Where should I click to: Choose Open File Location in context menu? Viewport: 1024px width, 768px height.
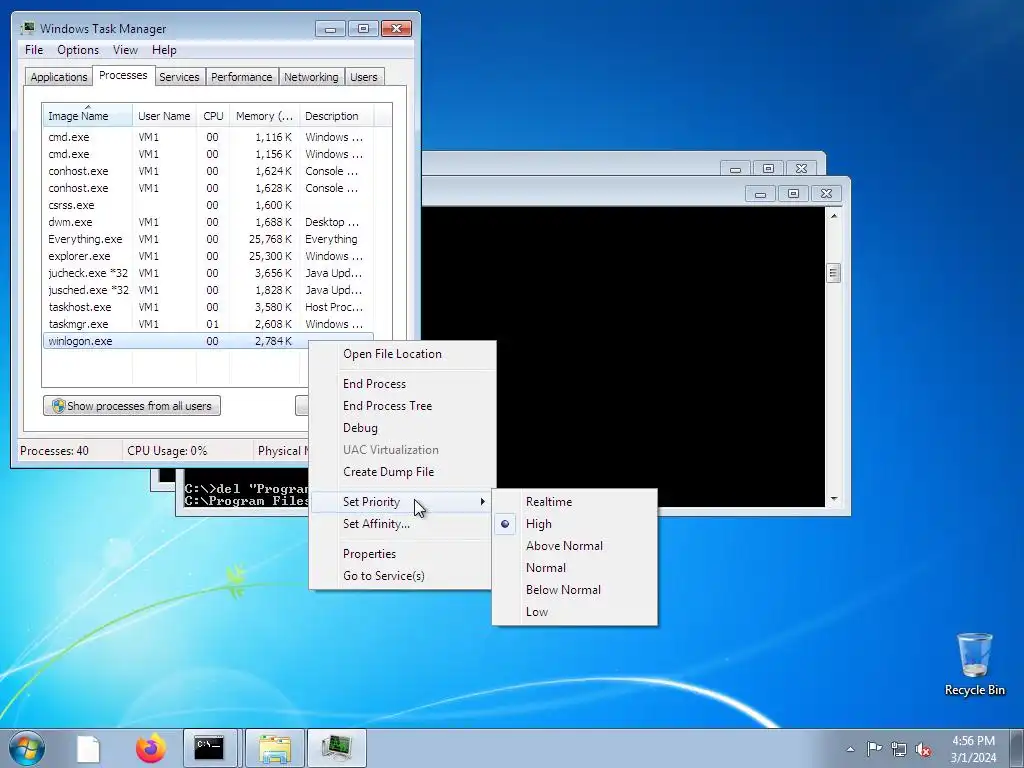[401, 354]
